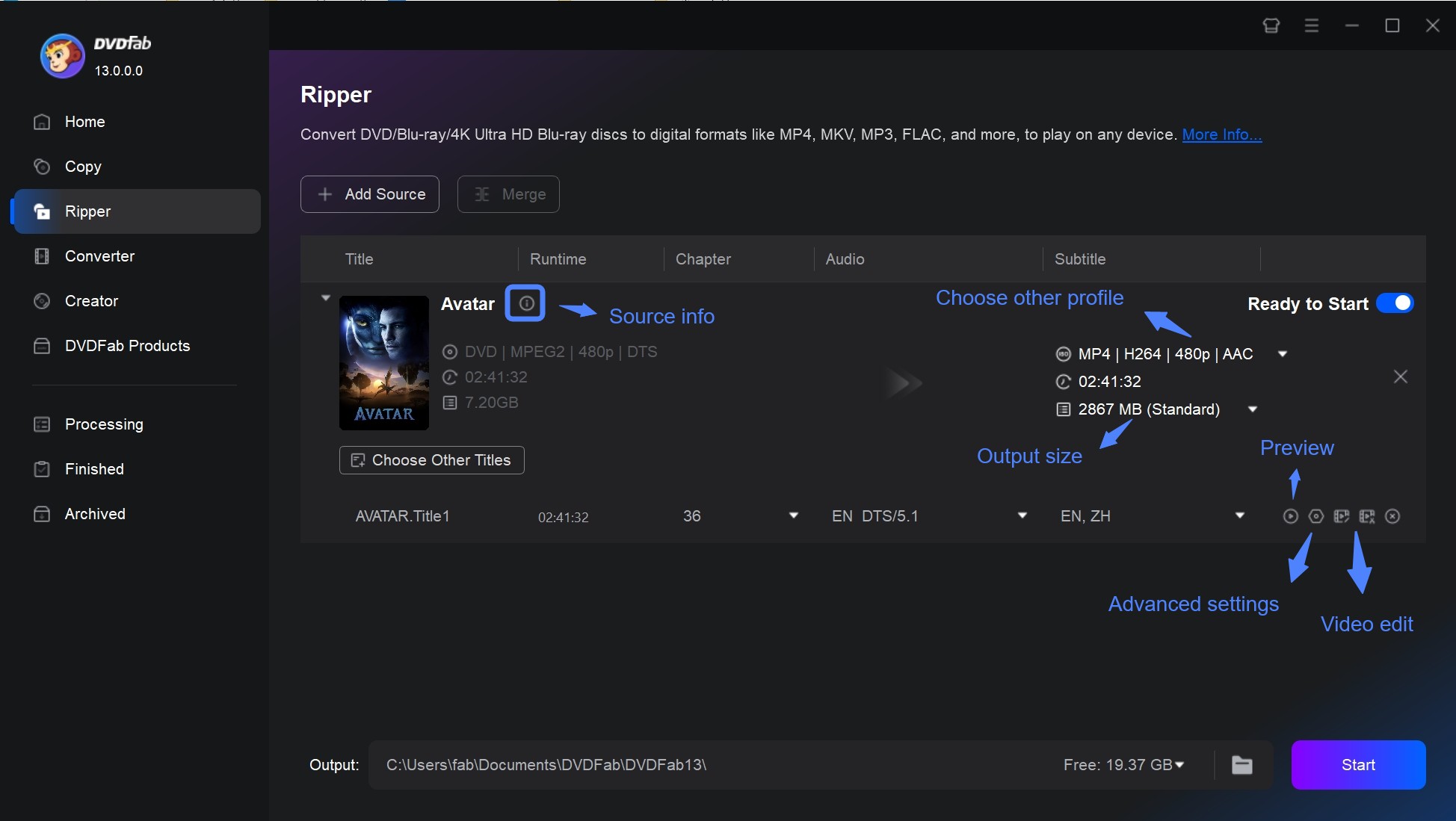The height and width of the screenshot is (821, 1456).
Task: Click the Preview icon for AVATAR.Title1
Action: [x=1290, y=516]
